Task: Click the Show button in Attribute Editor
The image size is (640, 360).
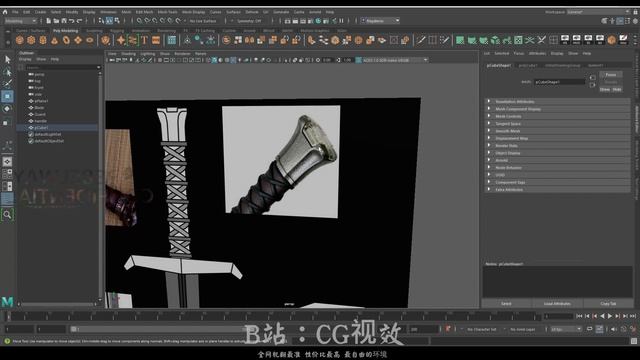Action: pyautogui.click(x=605, y=89)
